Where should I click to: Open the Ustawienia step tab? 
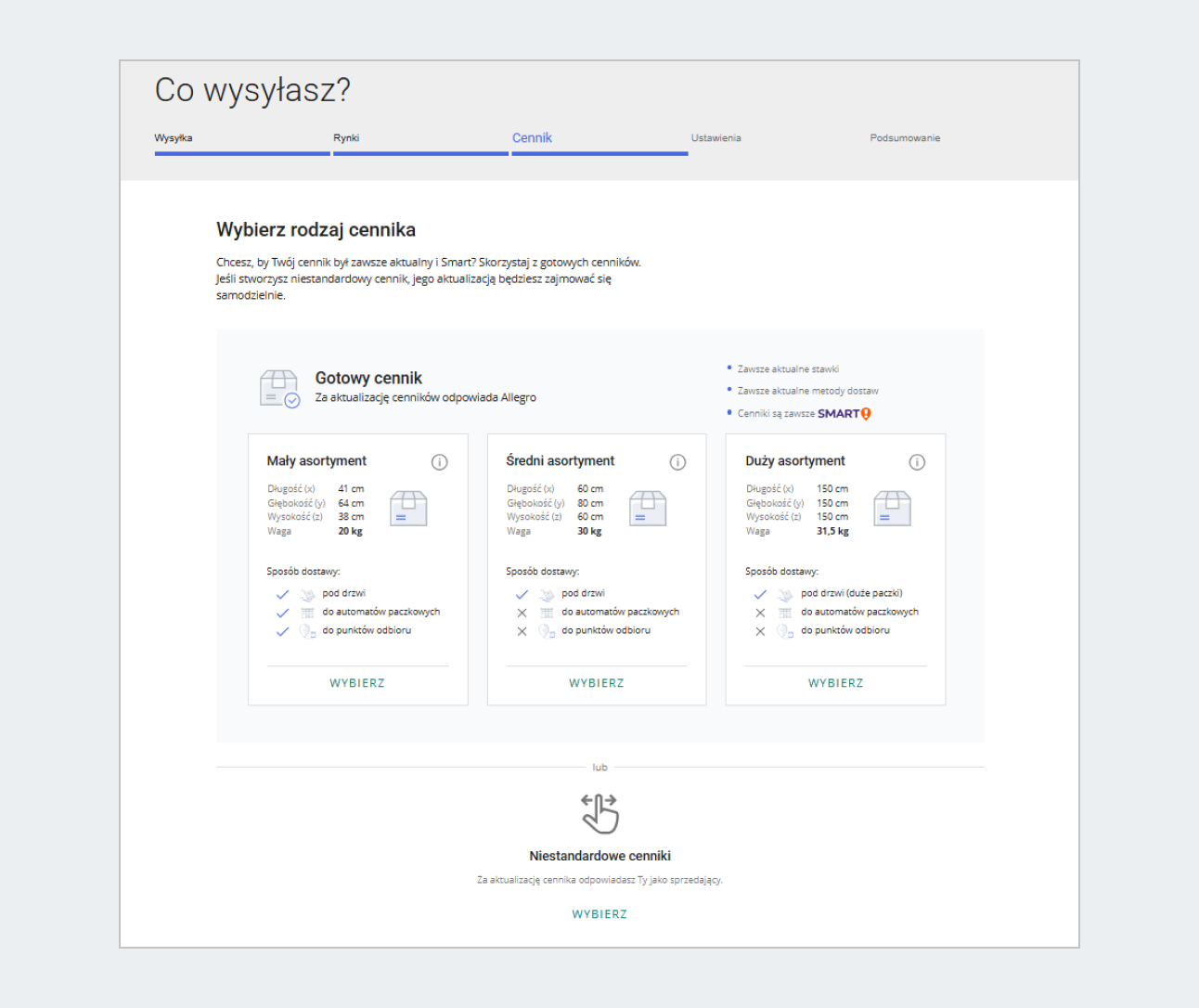click(716, 138)
